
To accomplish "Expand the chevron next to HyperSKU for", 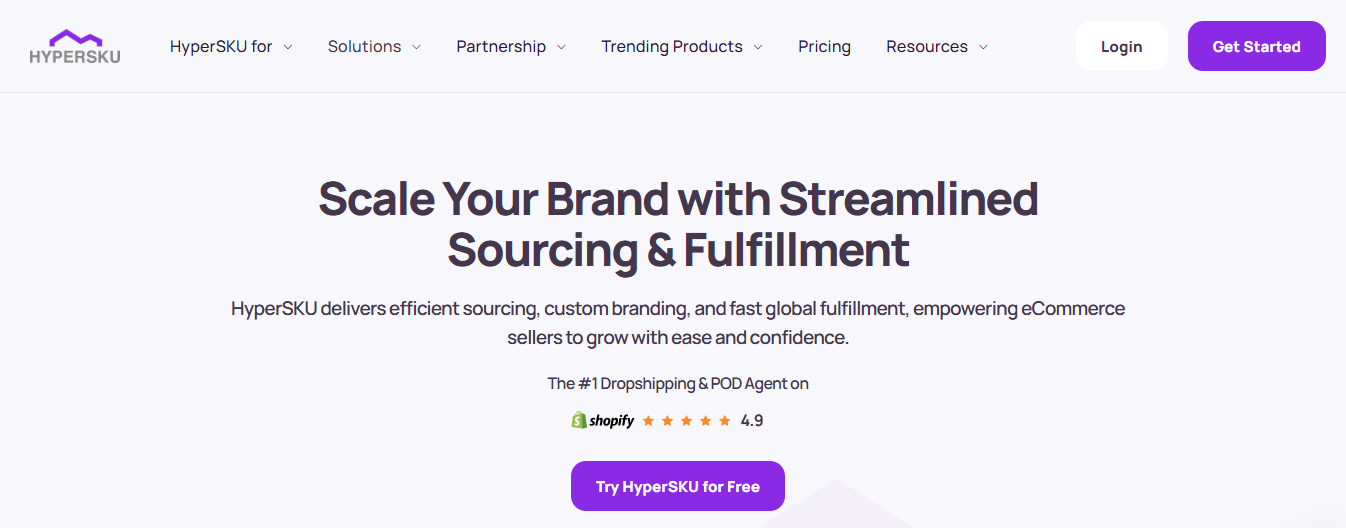I will [x=288, y=47].
